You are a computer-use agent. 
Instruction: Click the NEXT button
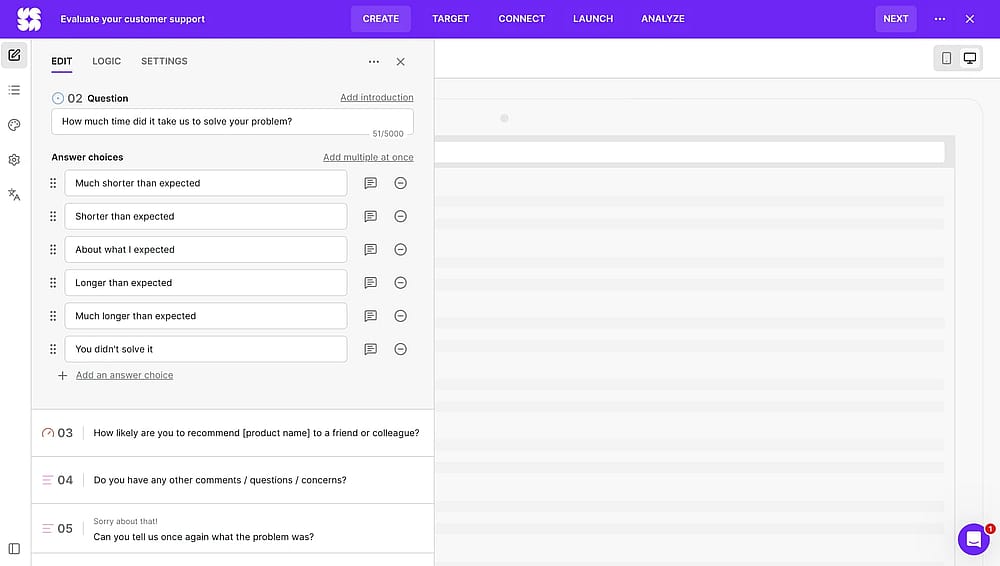pos(895,19)
